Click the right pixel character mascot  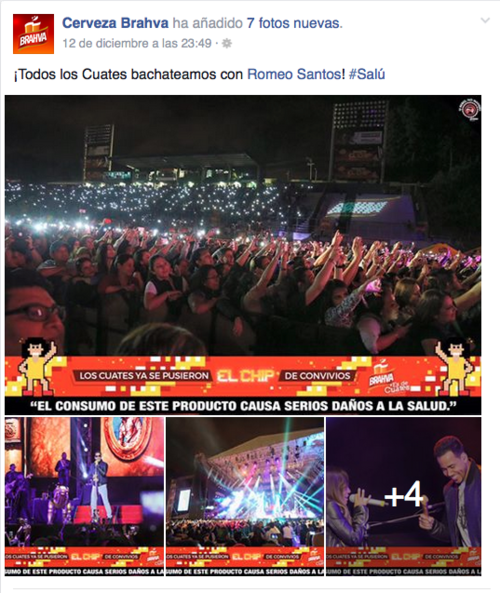click(x=455, y=364)
